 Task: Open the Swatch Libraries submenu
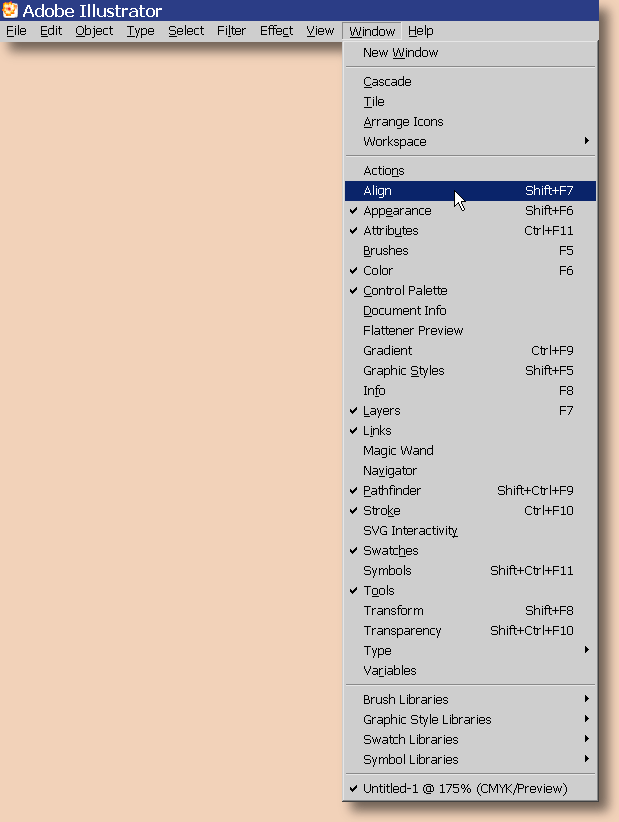click(x=410, y=740)
